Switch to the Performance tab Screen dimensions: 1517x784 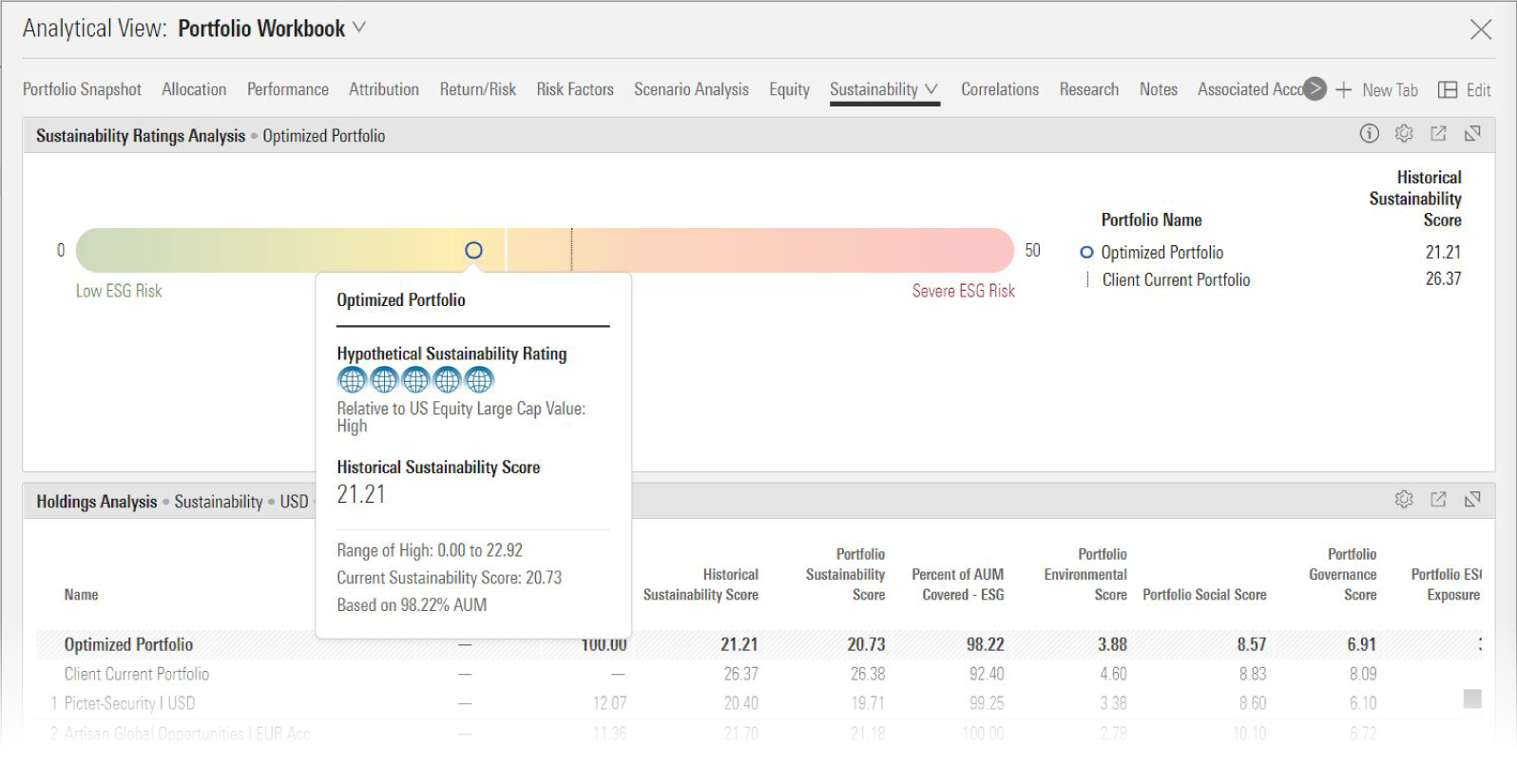coord(287,89)
